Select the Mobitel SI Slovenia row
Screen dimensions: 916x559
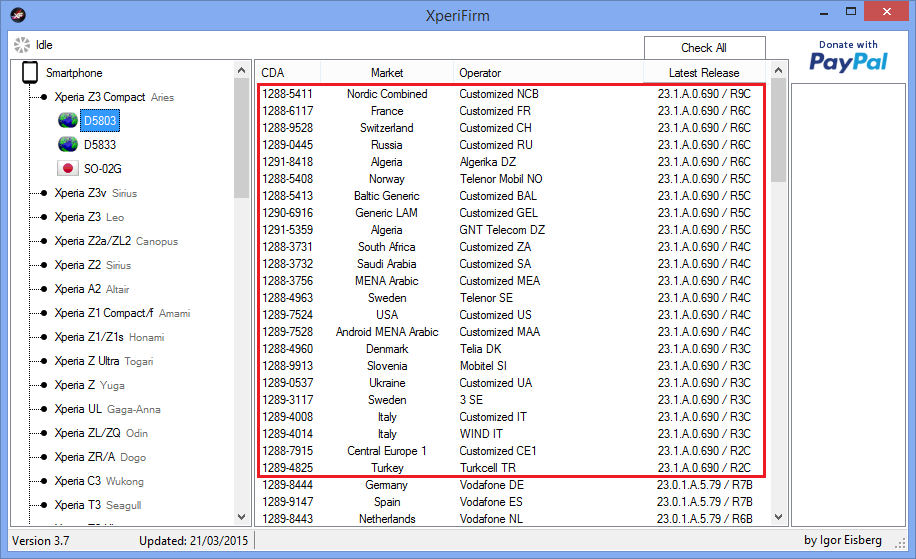511,366
